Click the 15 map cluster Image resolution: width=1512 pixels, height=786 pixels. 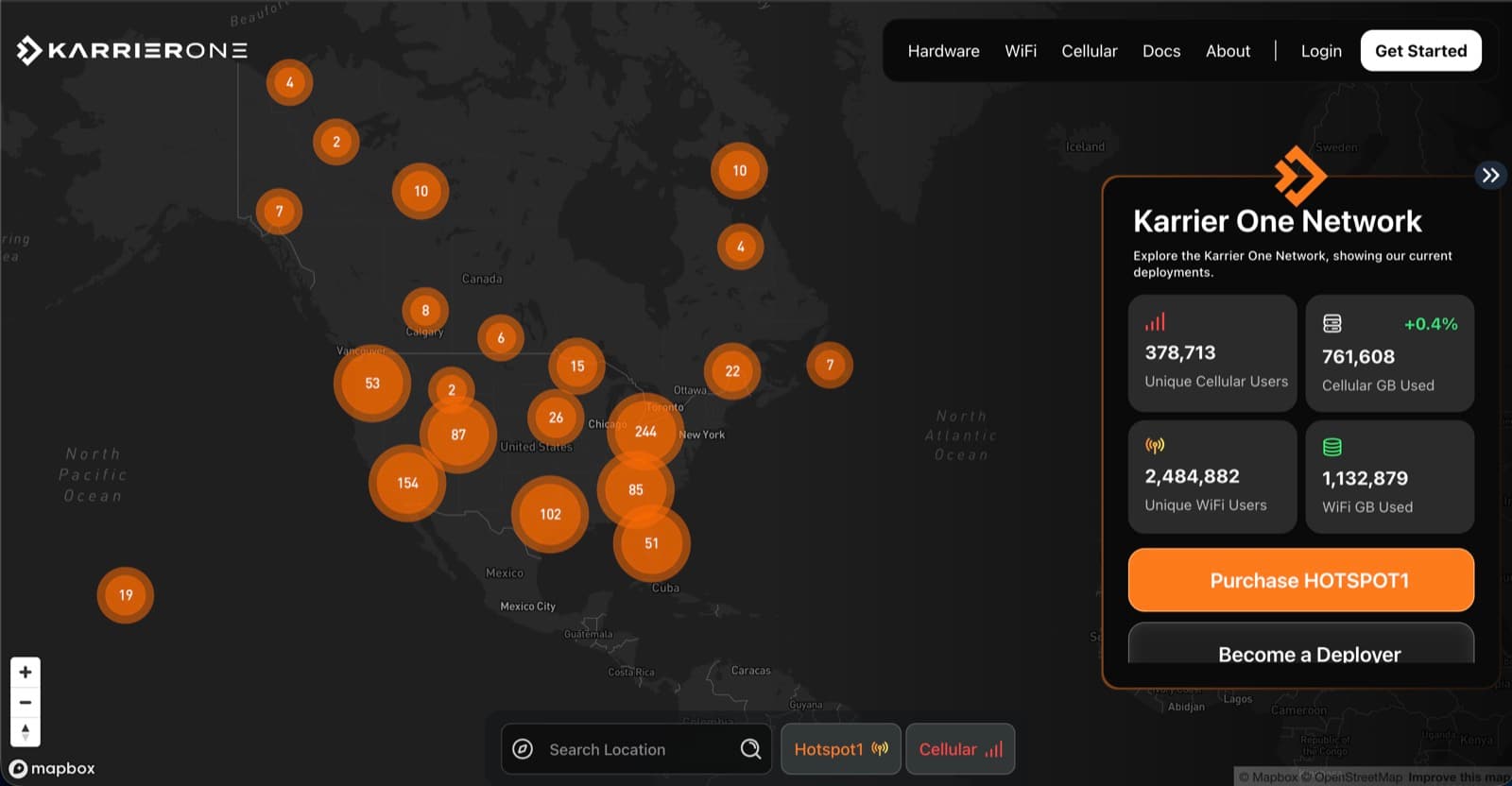pyautogui.click(x=577, y=366)
